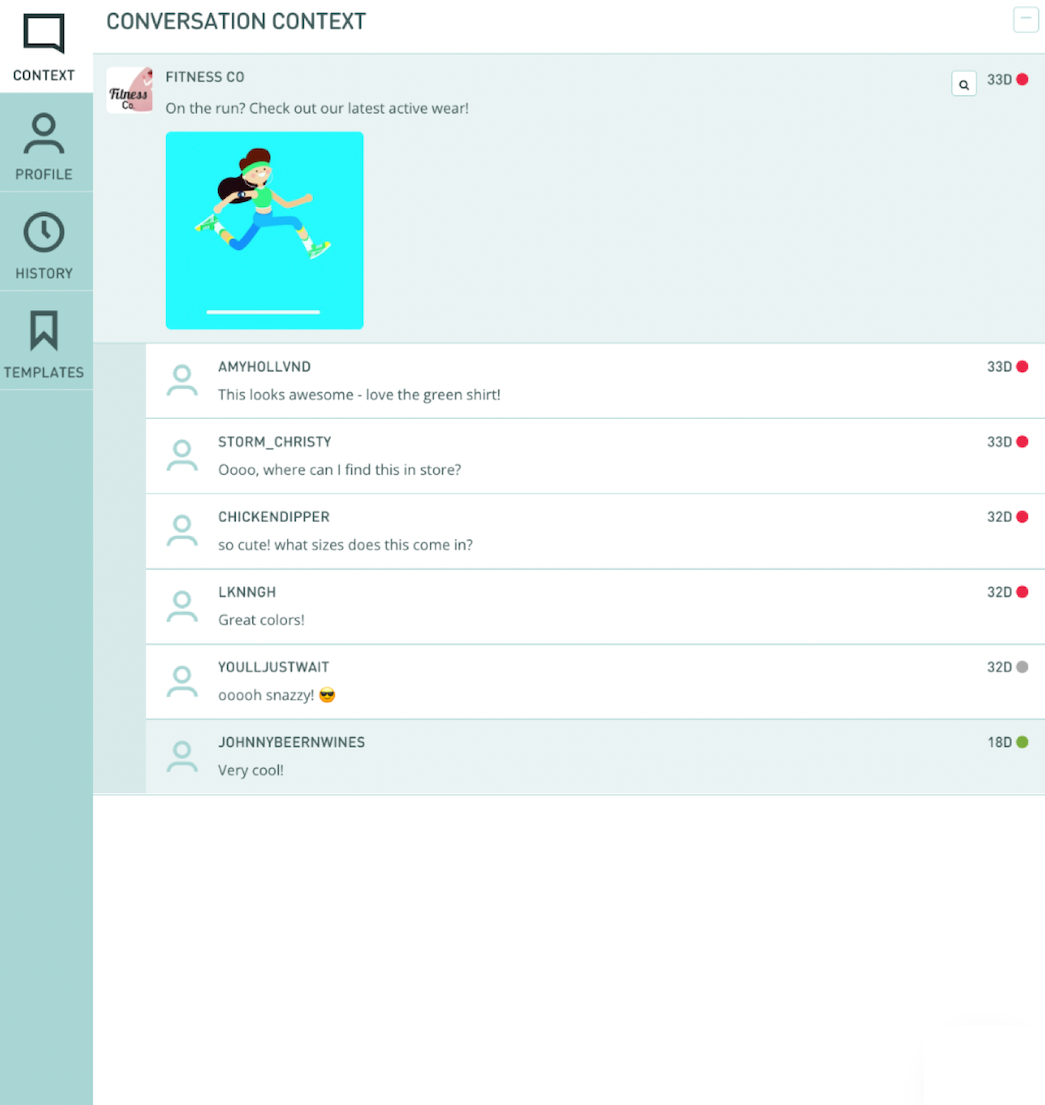Image resolution: width=1045 pixels, height=1105 pixels.
Task: Click the grey status dot on YOULLJUSTWAIT comment
Action: click(1022, 667)
